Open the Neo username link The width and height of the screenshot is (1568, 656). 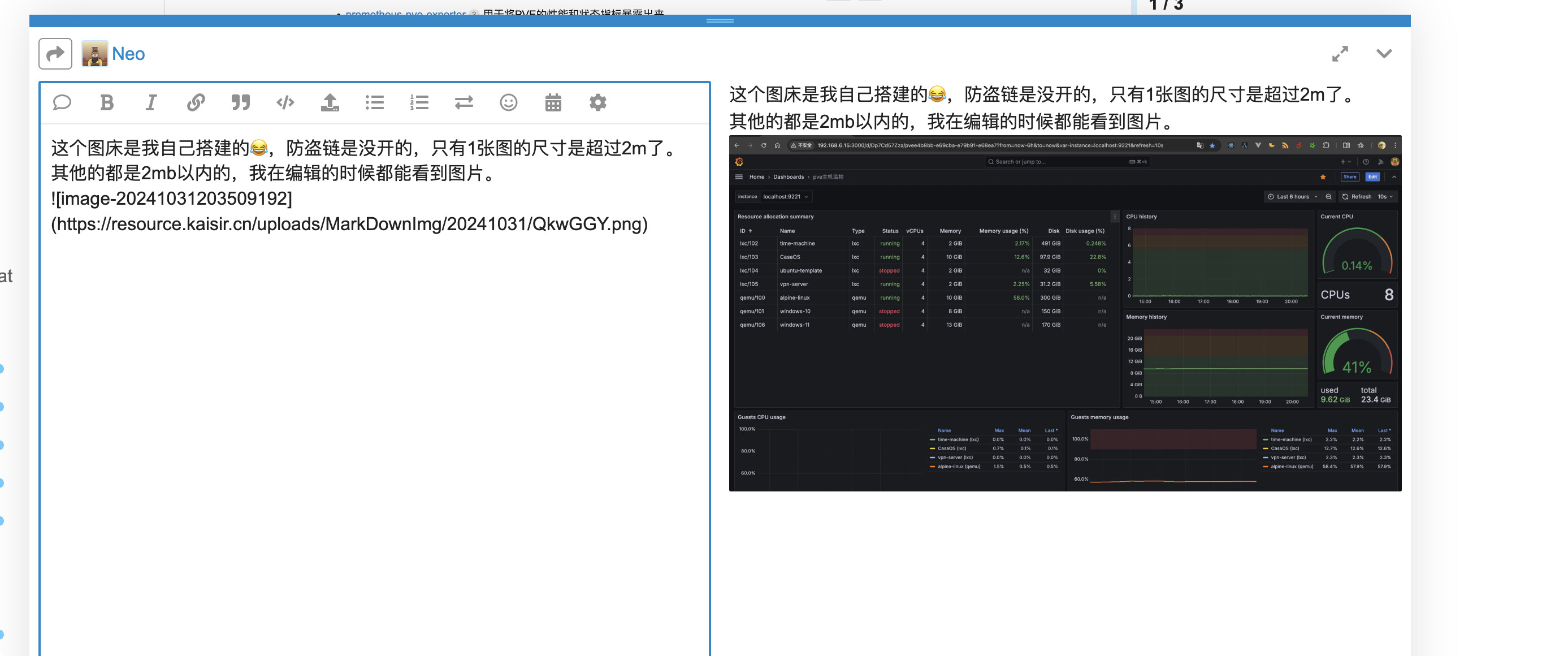click(128, 54)
